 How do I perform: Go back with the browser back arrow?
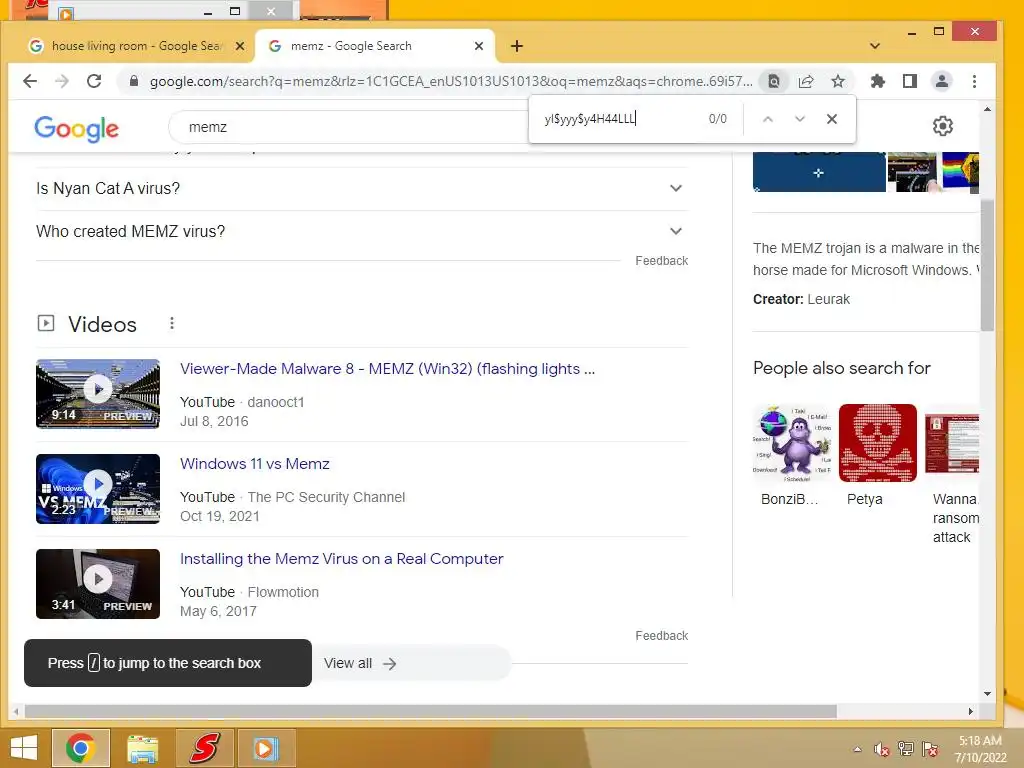[x=29, y=81]
